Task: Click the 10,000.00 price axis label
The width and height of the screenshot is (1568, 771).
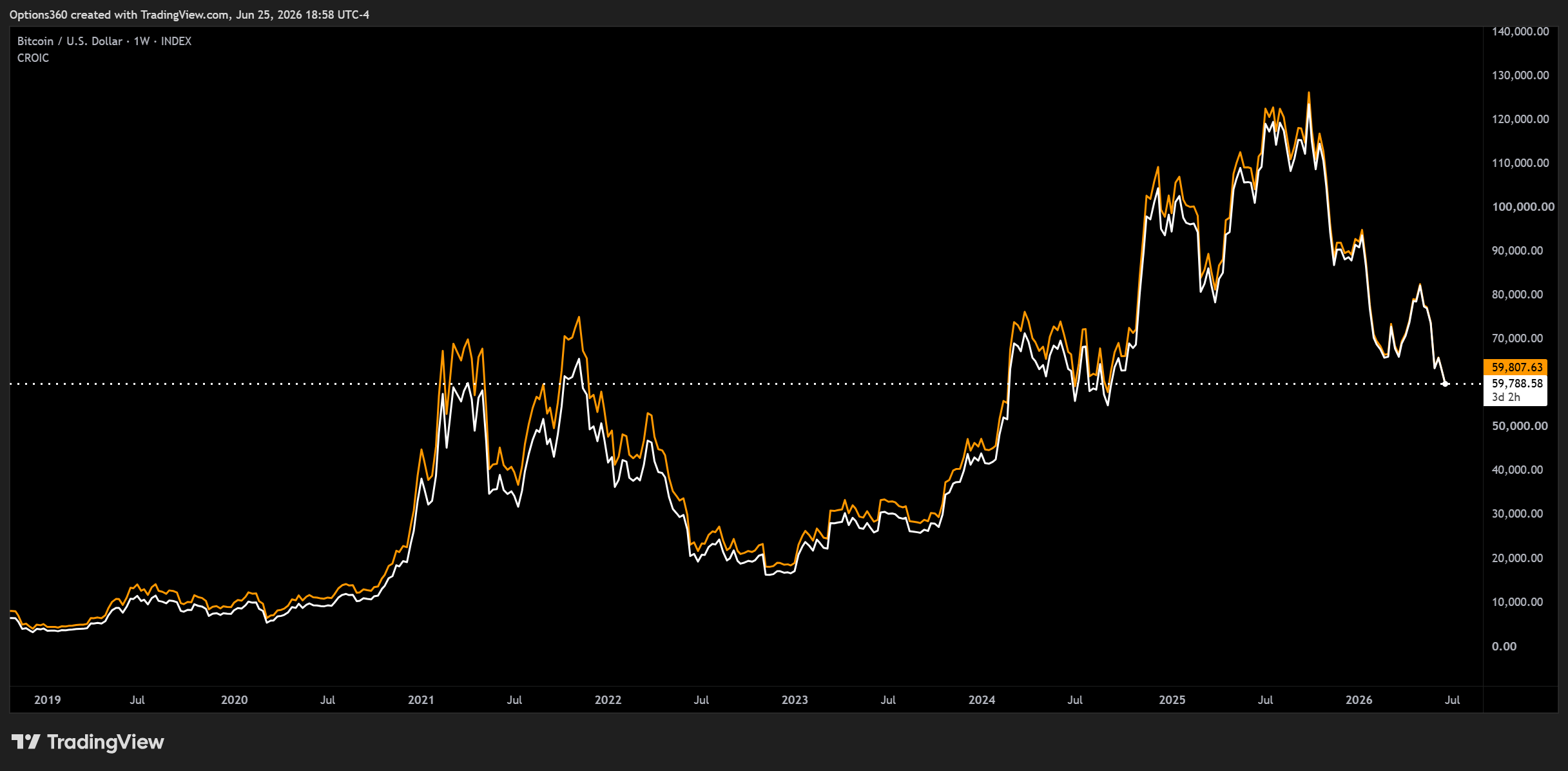Action: pos(1518,602)
